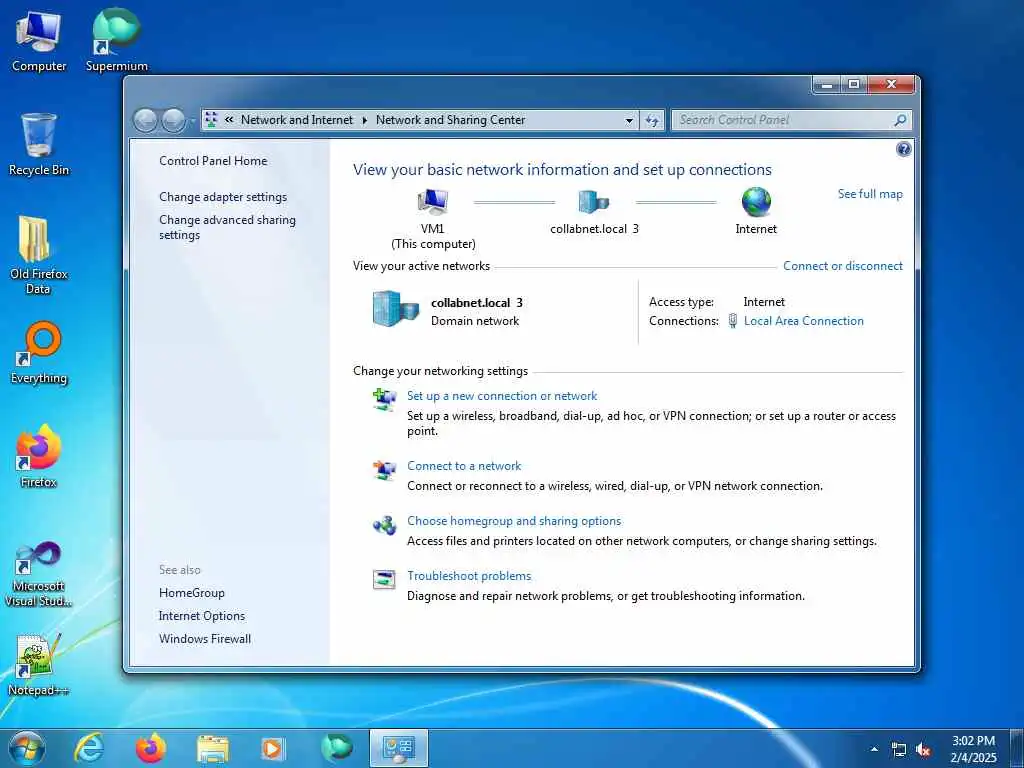This screenshot has width=1024, height=768.
Task: Select the Everything desktop shortcut
Action: (x=39, y=353)
